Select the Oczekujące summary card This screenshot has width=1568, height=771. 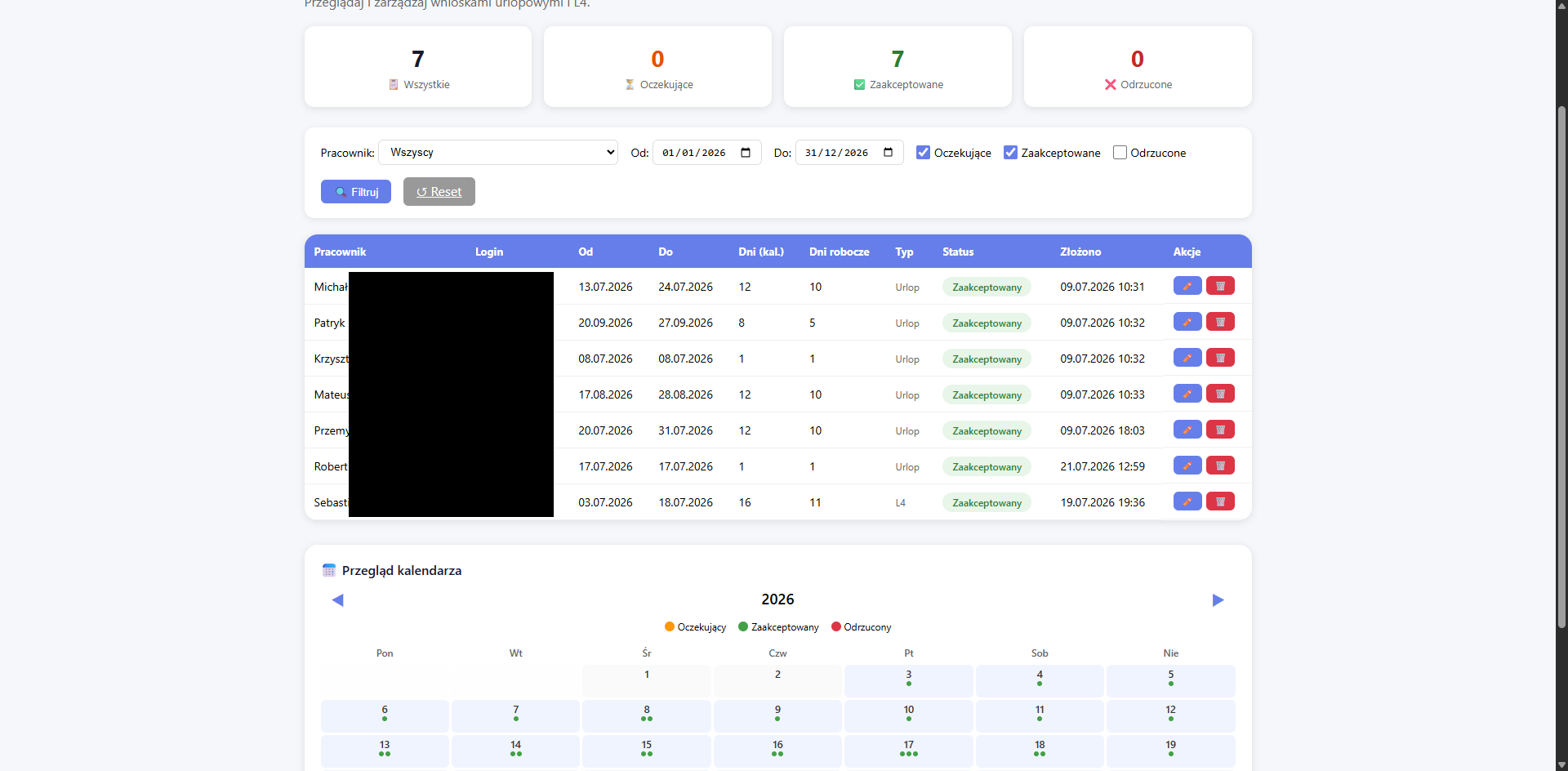657,67
